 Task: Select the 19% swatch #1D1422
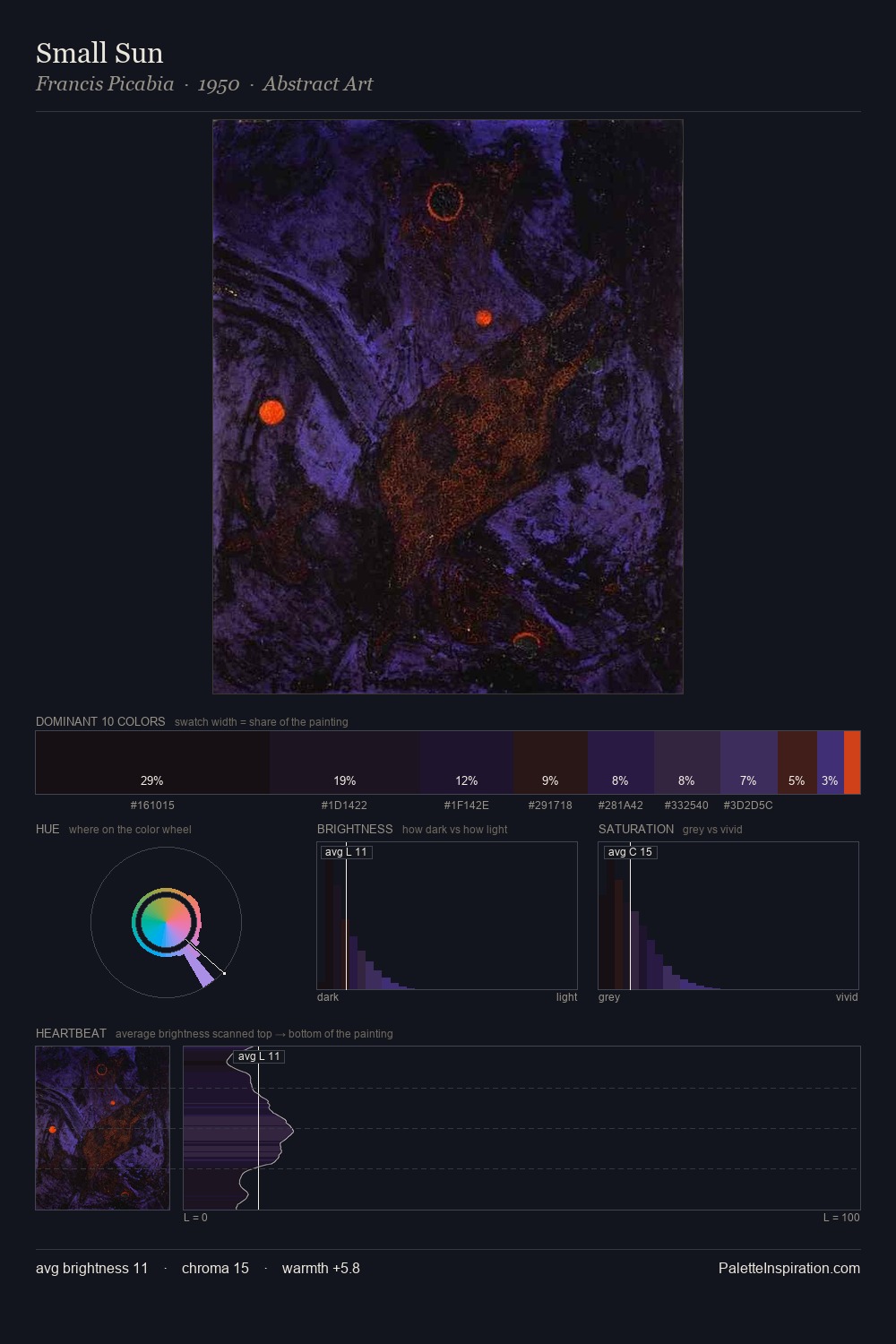(345, 762)
